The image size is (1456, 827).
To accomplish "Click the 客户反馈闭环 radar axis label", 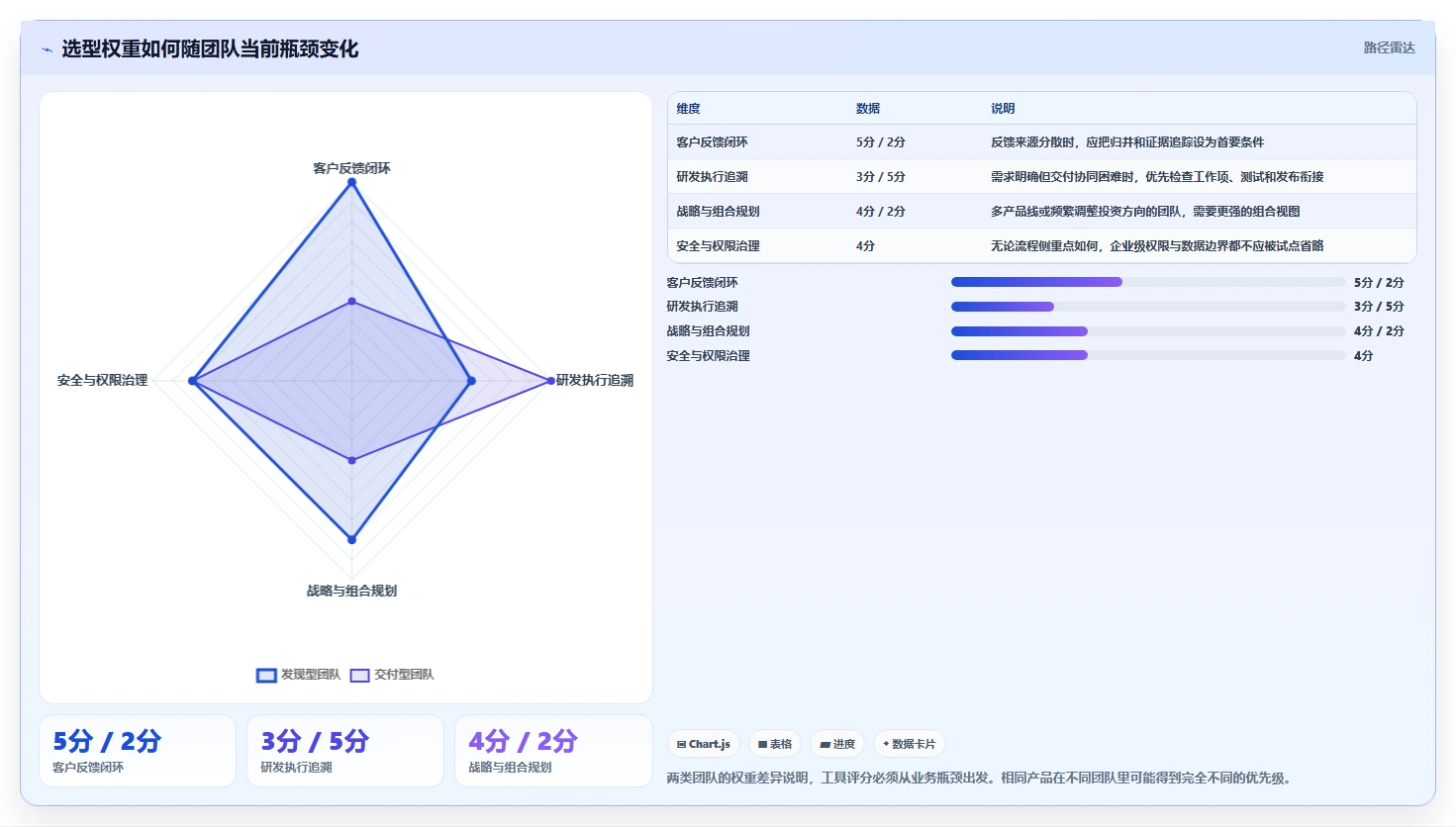I will pos(351,168).
